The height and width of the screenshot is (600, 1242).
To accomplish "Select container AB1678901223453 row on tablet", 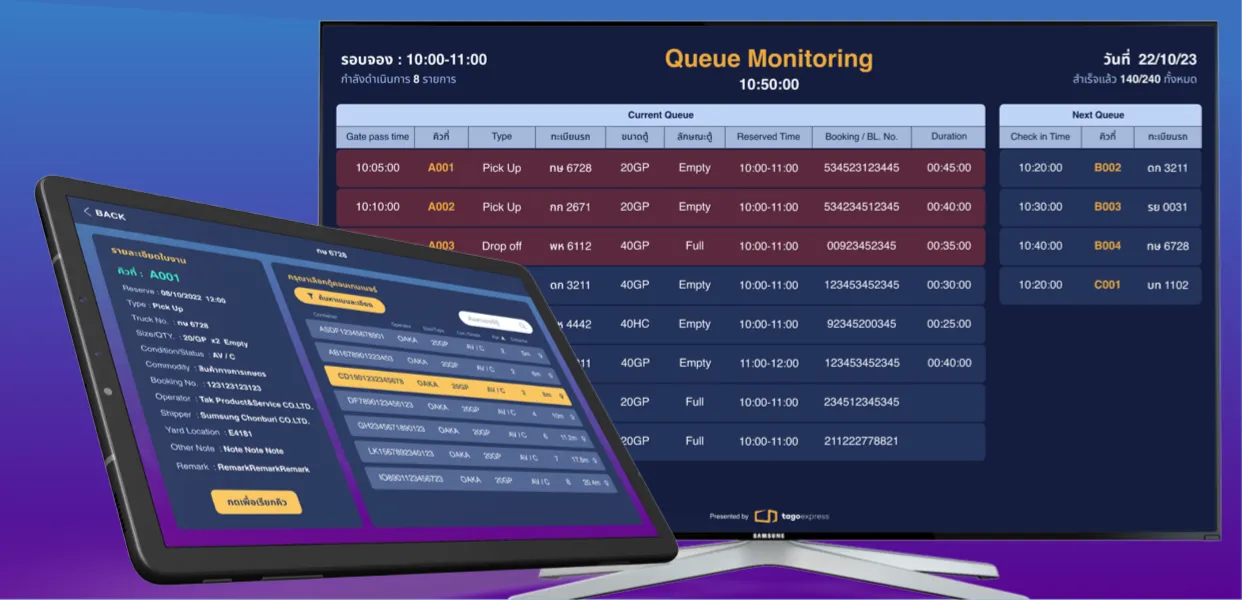I will [x=440, y=362].
